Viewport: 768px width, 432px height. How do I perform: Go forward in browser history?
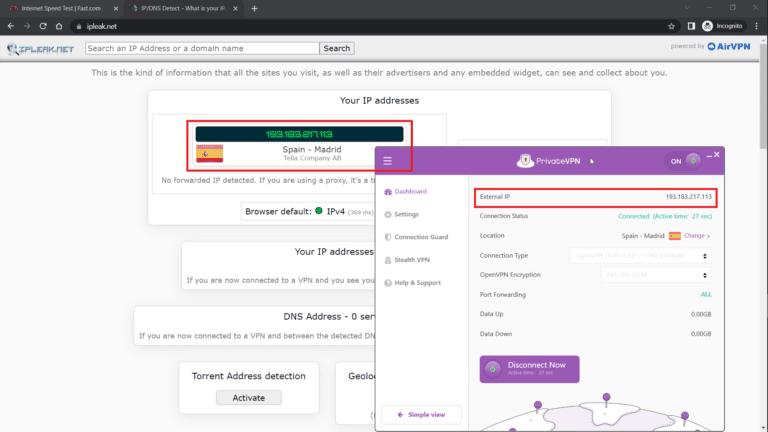27,26
